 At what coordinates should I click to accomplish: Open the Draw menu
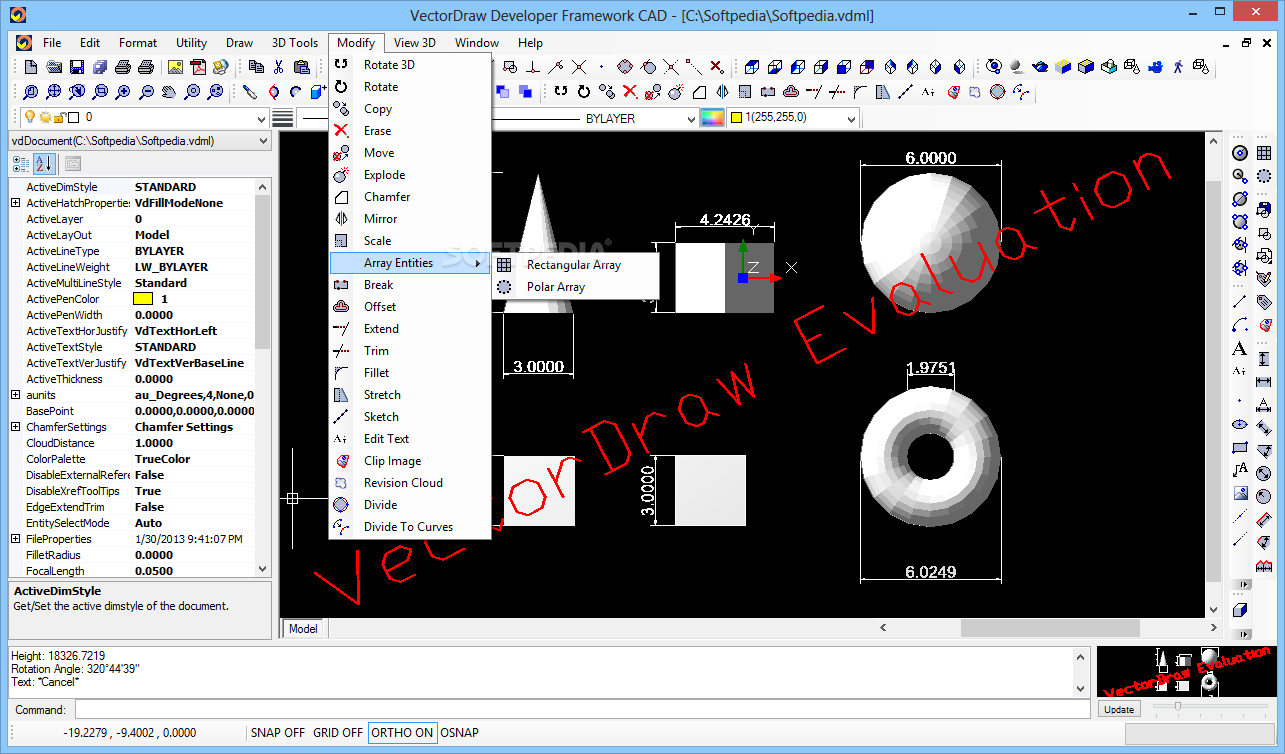pyautogui.click(x=240, y=43)
